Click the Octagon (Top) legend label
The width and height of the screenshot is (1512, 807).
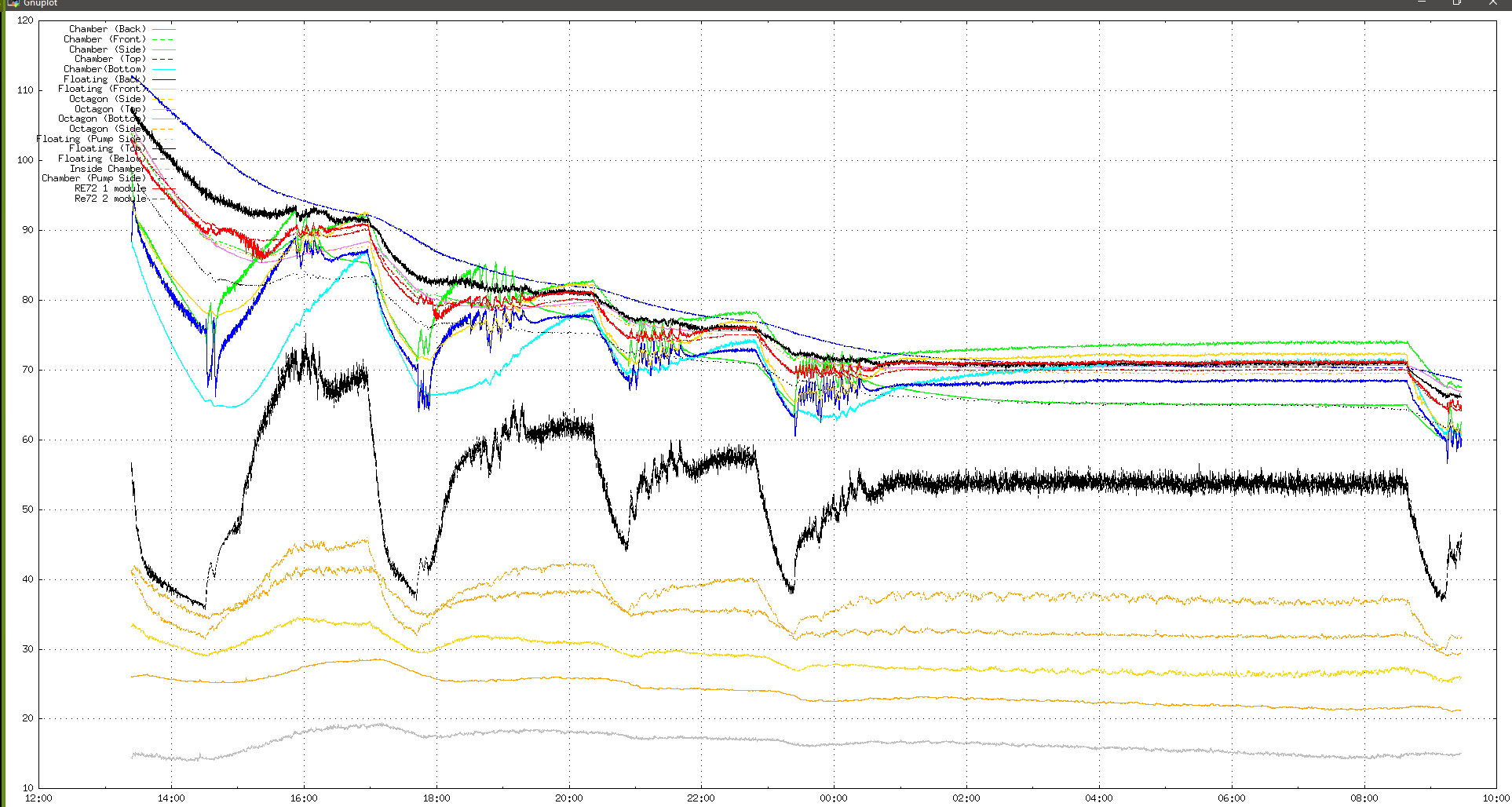pos(110,109)
